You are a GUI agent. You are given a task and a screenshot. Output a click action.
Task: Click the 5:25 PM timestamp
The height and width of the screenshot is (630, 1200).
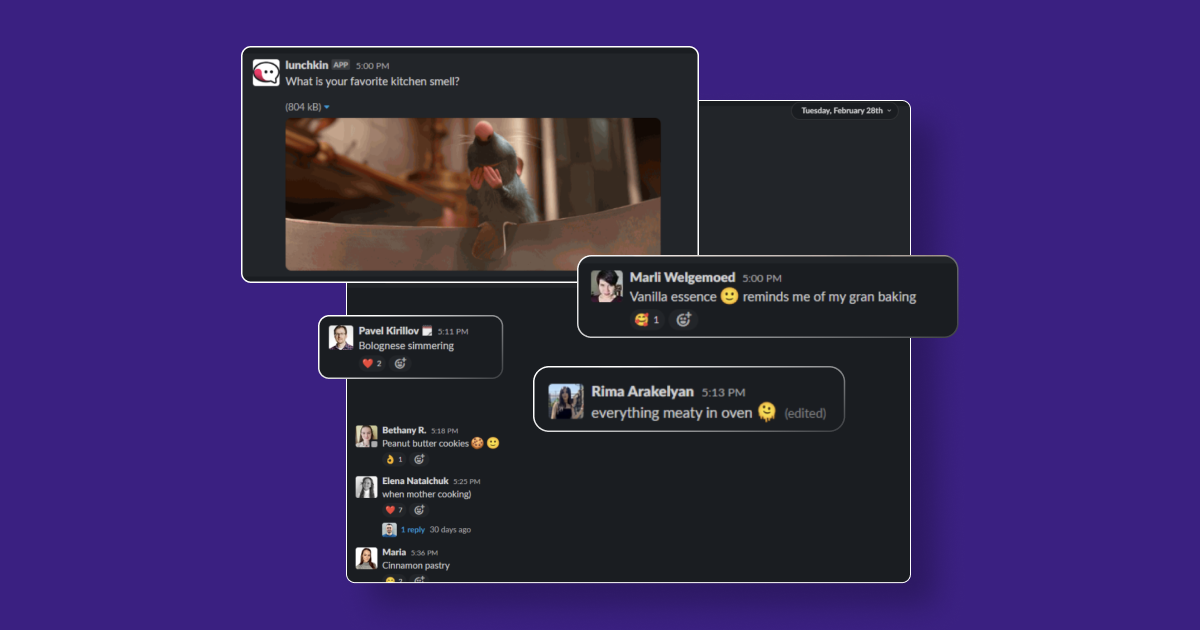click(467, 482)
